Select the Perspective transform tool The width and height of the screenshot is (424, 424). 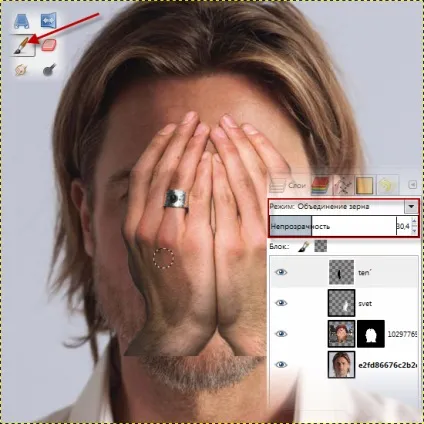coord(22,21)
